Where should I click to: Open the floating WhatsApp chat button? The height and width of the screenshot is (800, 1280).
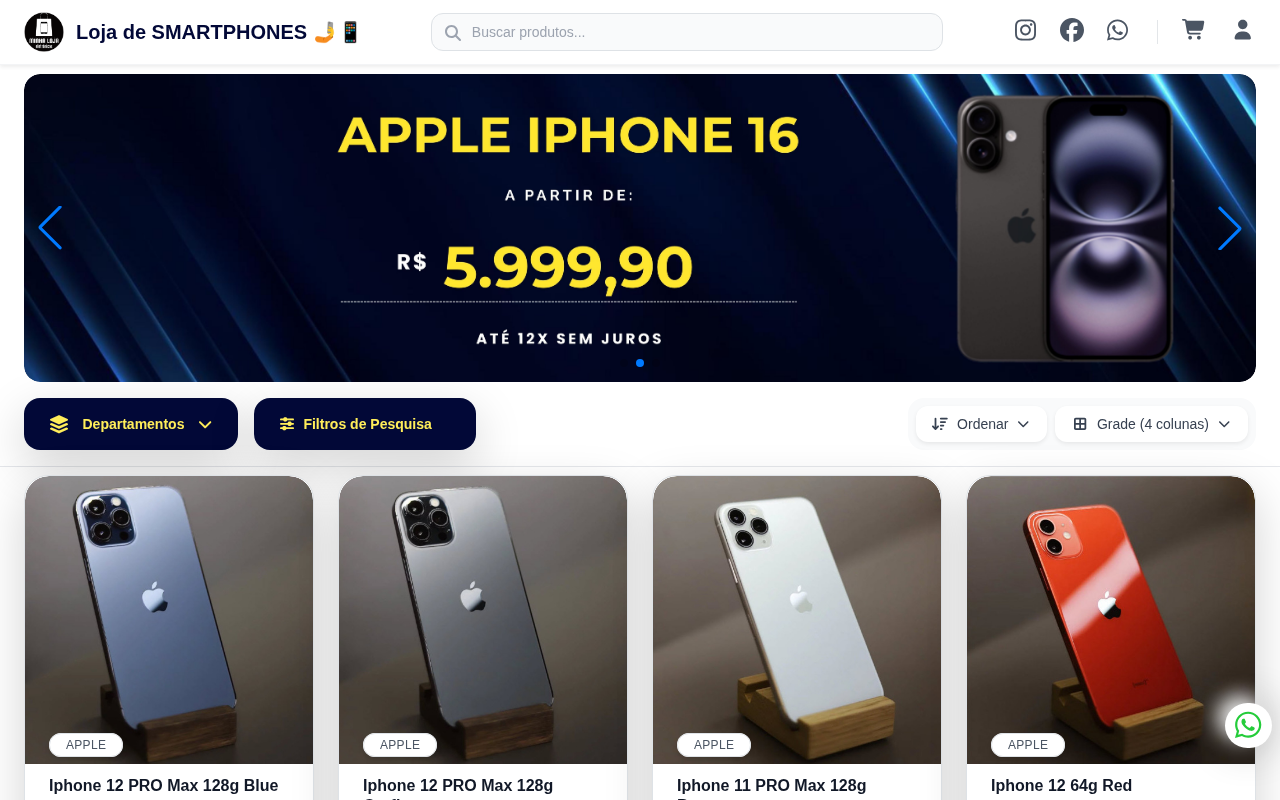click(x=1248, y=725)
